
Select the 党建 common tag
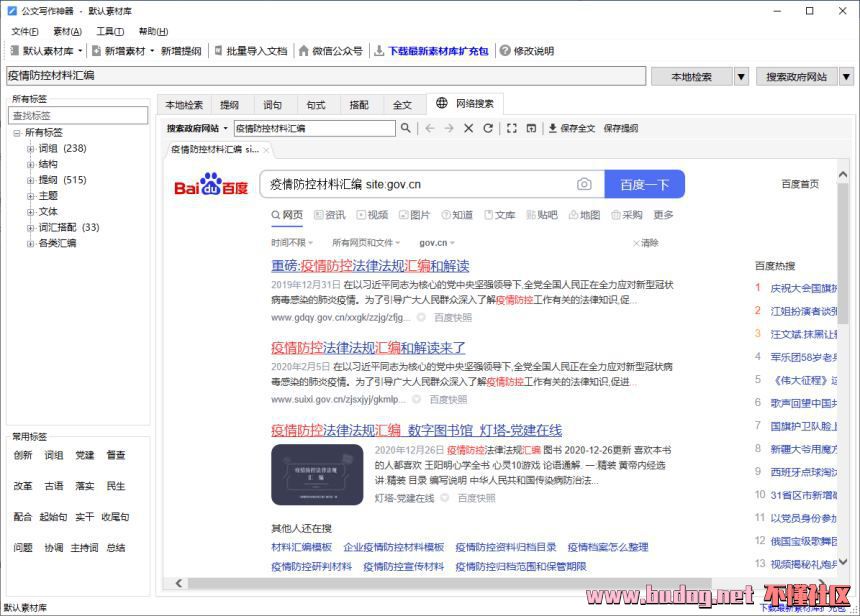tap(85, 455)
